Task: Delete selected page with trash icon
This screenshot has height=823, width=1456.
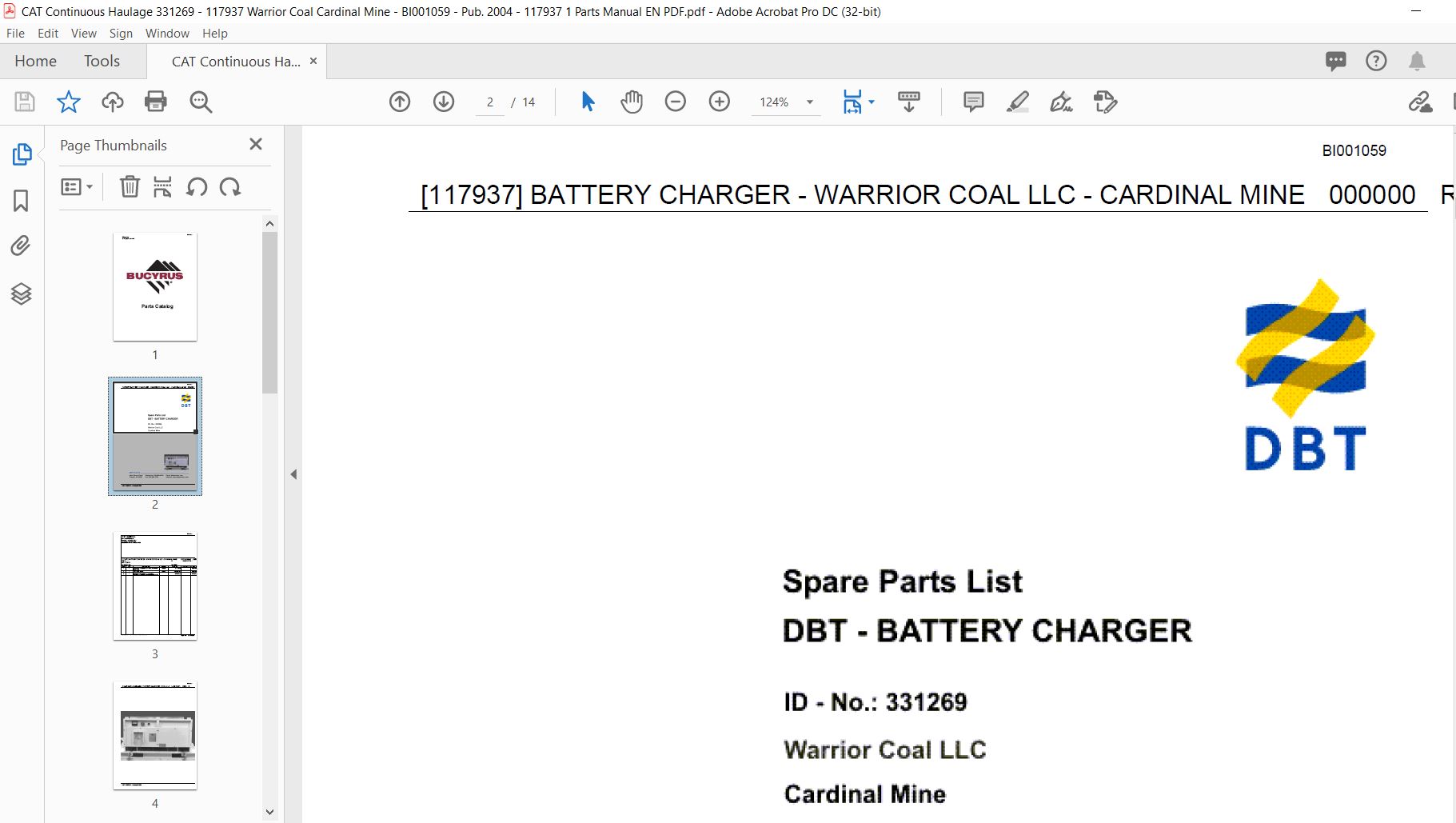Action: pyautogui.click(x=130, y=187)
